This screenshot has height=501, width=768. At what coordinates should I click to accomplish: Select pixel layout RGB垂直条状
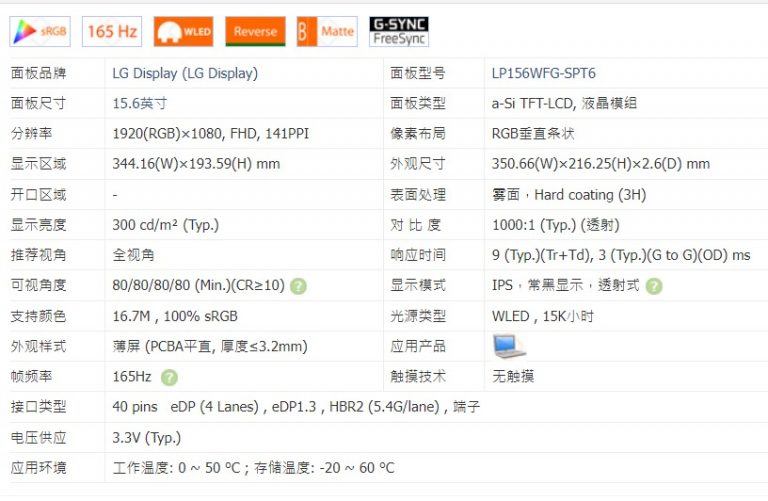(x=533, y=134)
